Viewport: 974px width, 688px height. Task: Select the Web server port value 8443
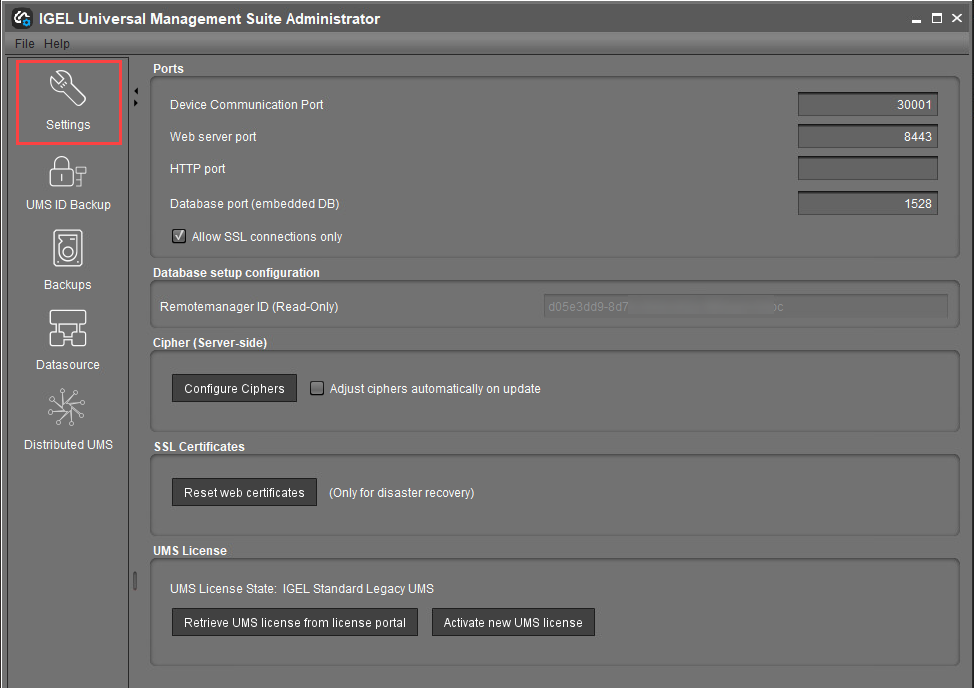[x=867, y=135]
